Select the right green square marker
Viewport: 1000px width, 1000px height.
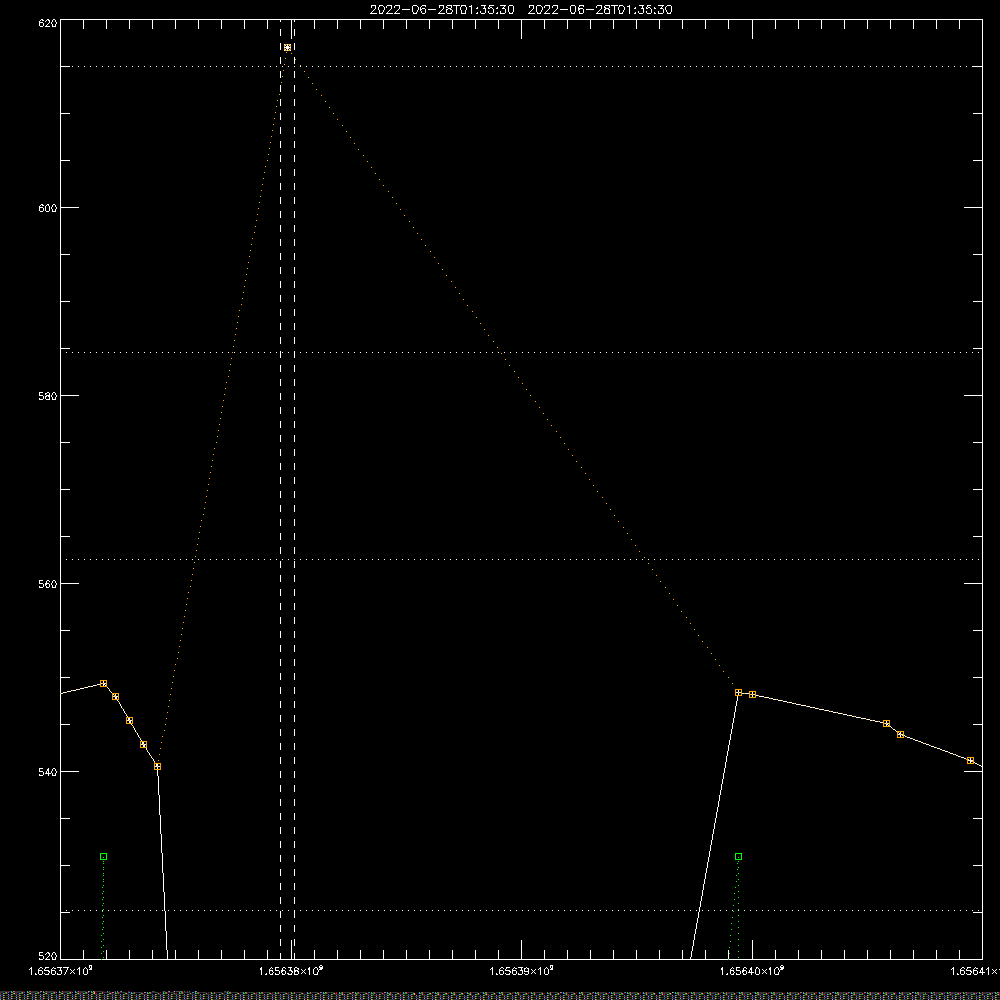pos(739,857)
